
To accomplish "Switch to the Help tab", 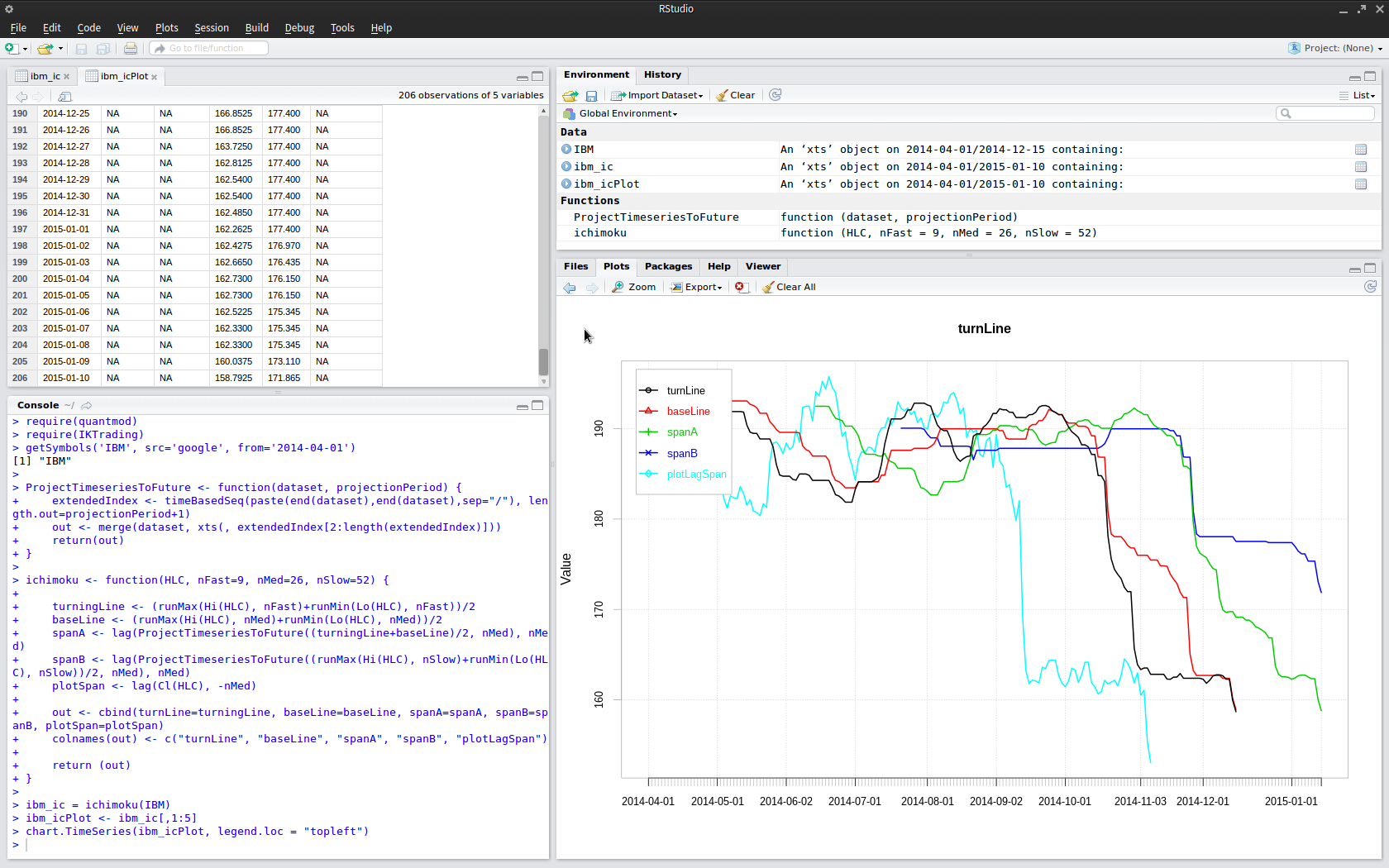I will coord(718,266).
